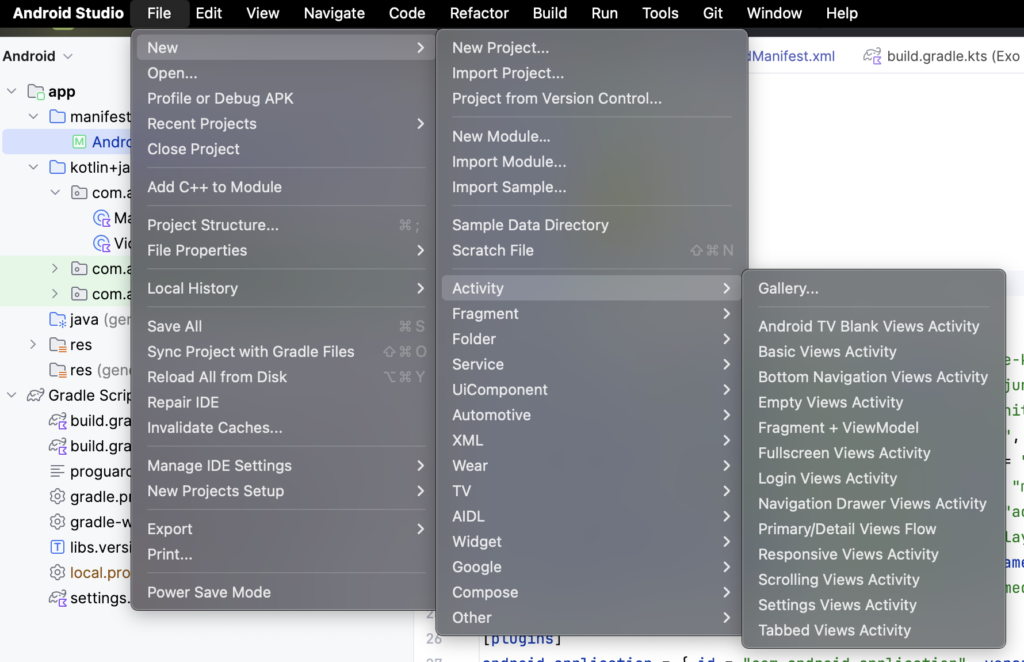
Task: Open the Compose submenu
Action: (x=590, y=592)
